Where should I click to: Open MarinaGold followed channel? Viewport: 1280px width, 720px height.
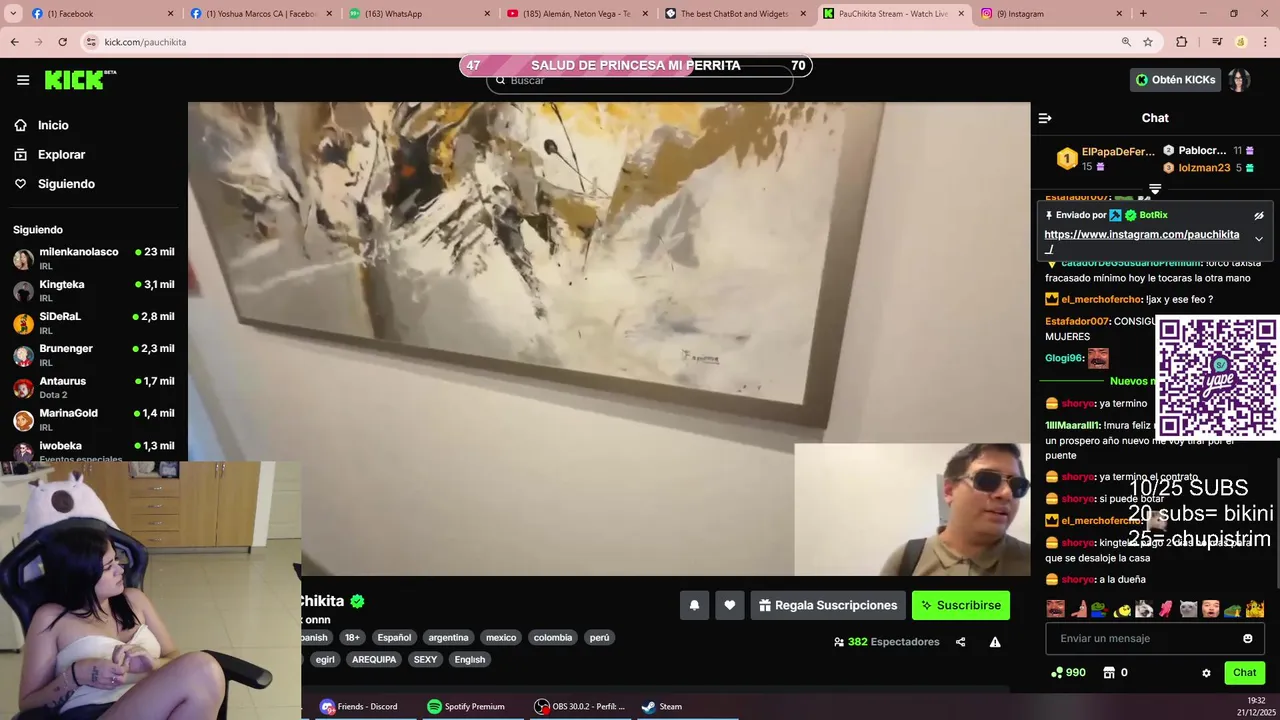(94, 419)
